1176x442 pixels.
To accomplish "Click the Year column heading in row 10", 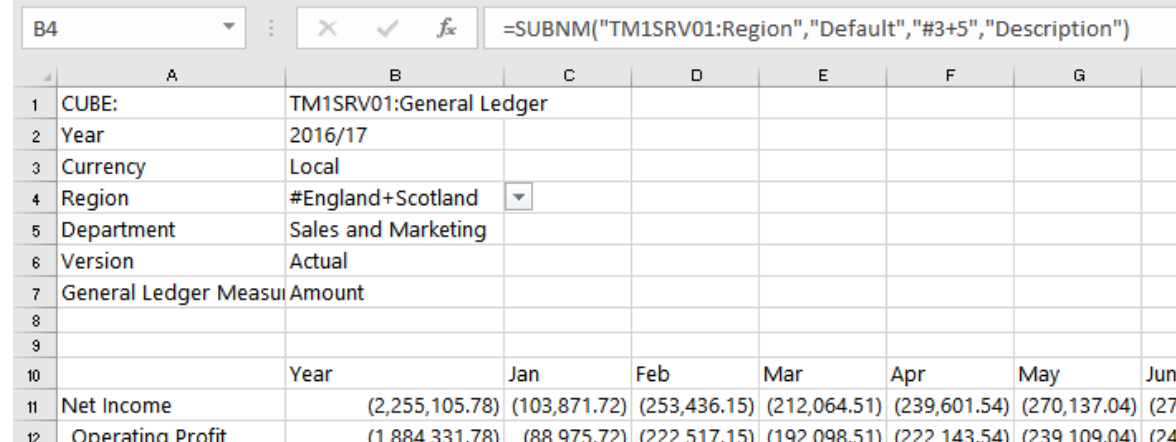I will click(x=394, y=374).
